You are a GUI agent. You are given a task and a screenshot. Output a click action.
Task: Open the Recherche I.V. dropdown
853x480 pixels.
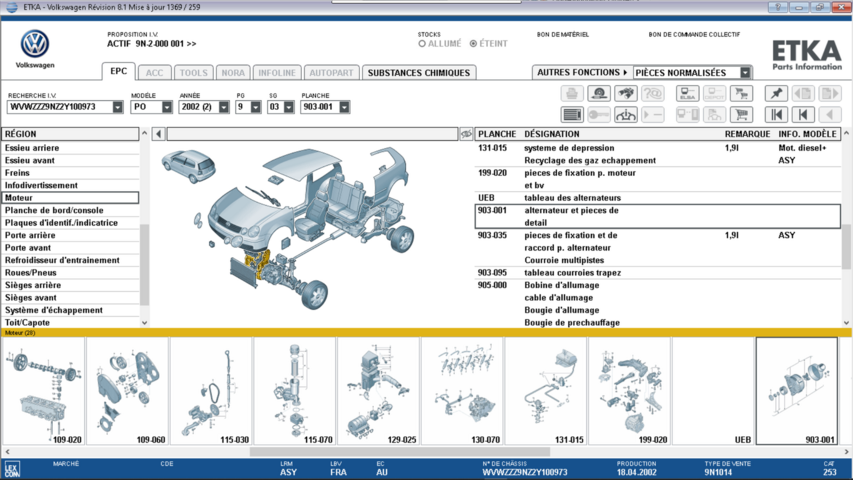(118, 107)
